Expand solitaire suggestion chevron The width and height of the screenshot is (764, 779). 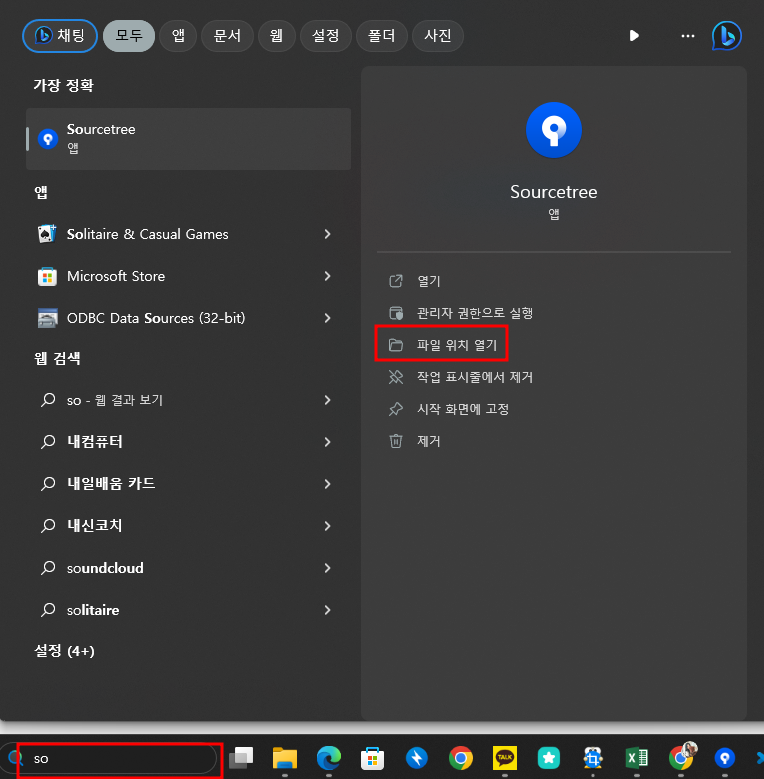click(327, 610)
